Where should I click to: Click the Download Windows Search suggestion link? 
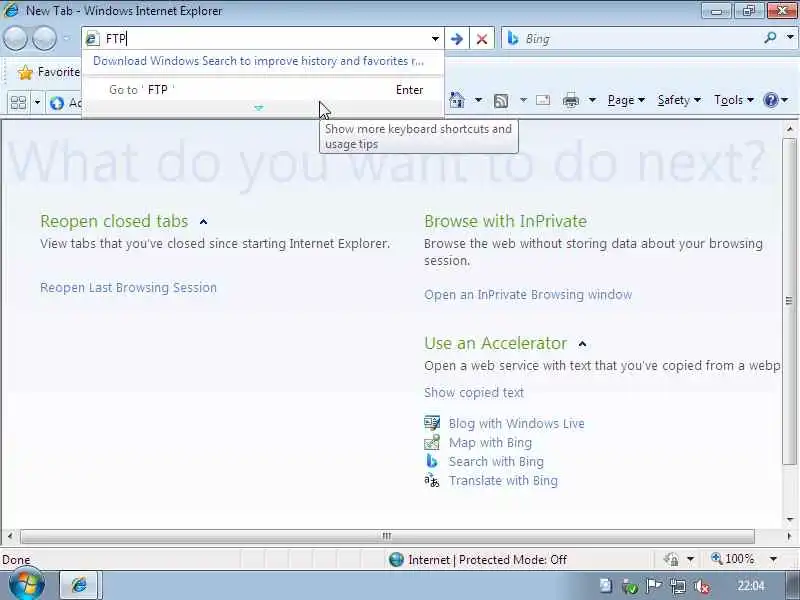pos(258,61)
